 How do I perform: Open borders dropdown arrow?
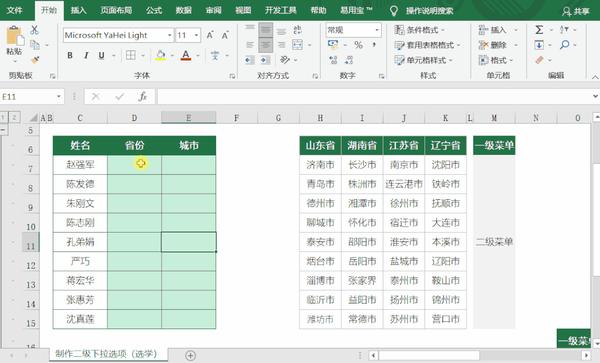point(143,56)
